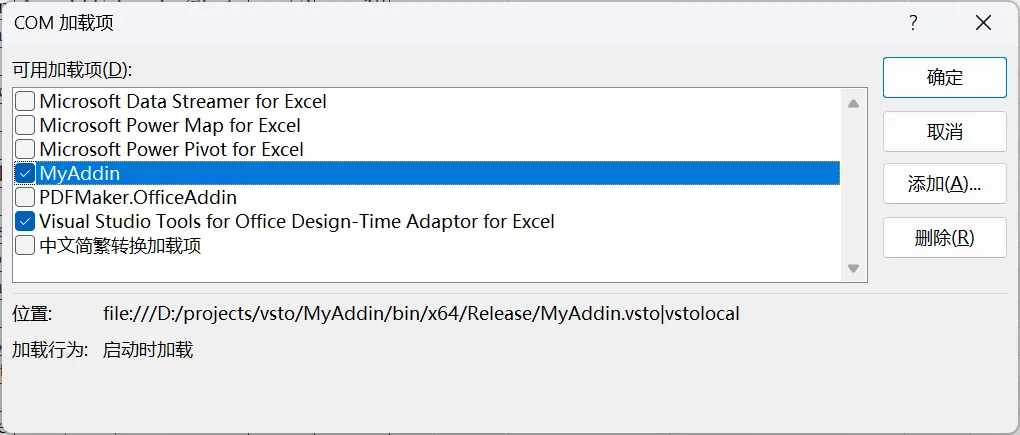The height and width of the screenshot is (435, 1020).
Task: Select the Microsoft Data Streamer for Excel entry
Action: (x=183, y=101)
